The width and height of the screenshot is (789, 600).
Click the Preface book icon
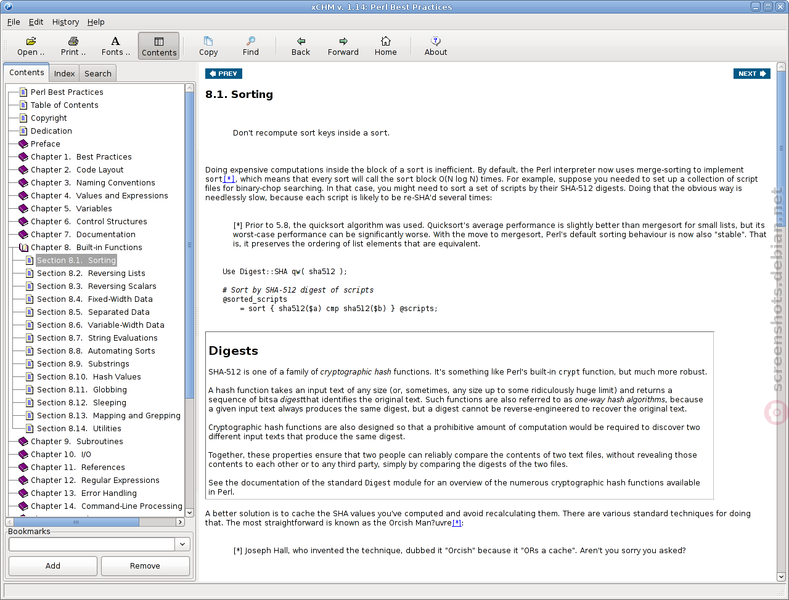click(23, 143)
